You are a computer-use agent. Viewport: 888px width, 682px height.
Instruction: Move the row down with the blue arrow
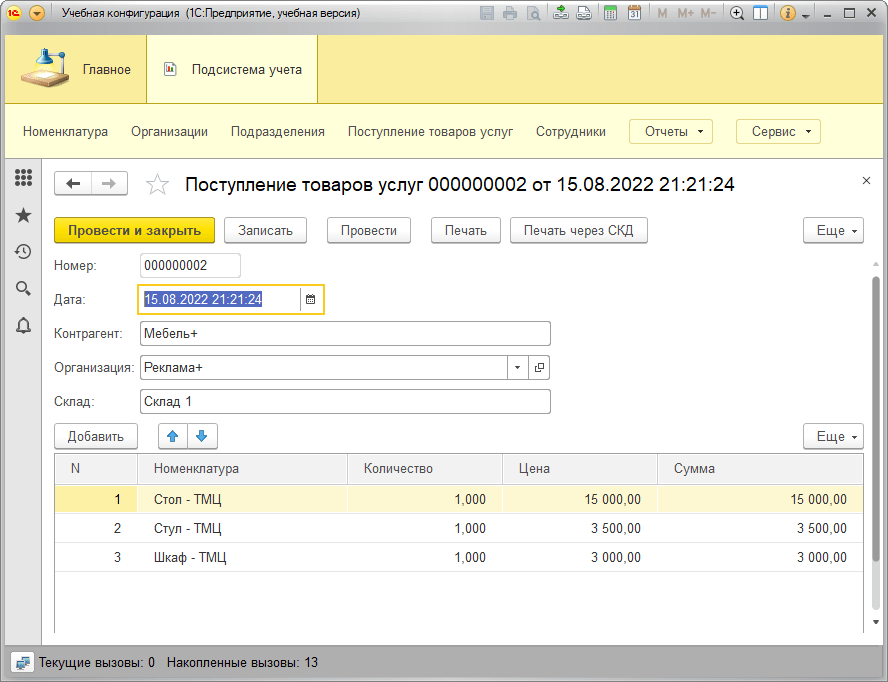click(x=202, y=436)
